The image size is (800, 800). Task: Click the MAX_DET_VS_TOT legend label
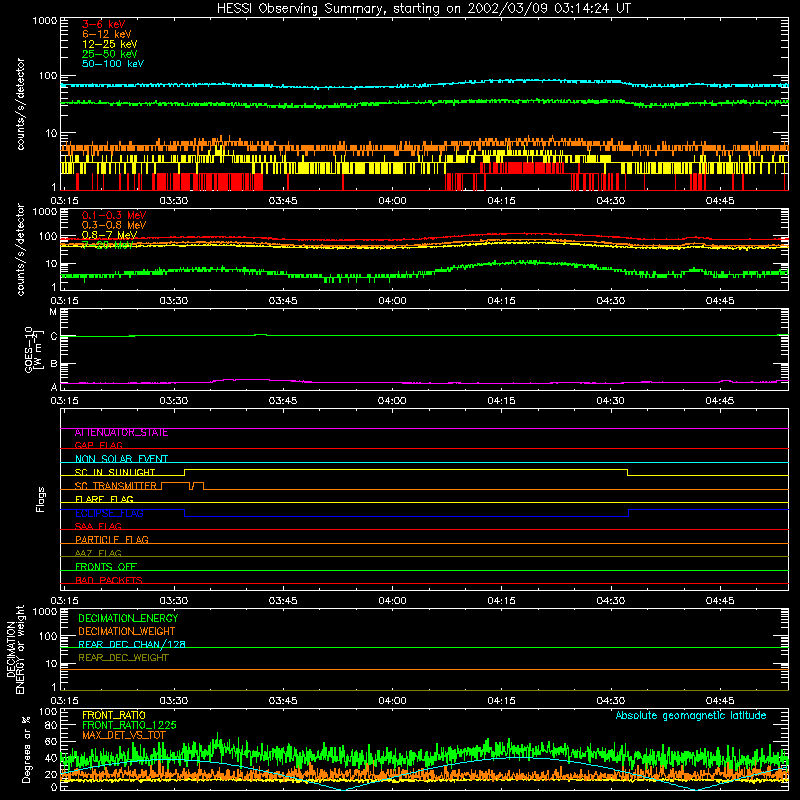(124, 735)
